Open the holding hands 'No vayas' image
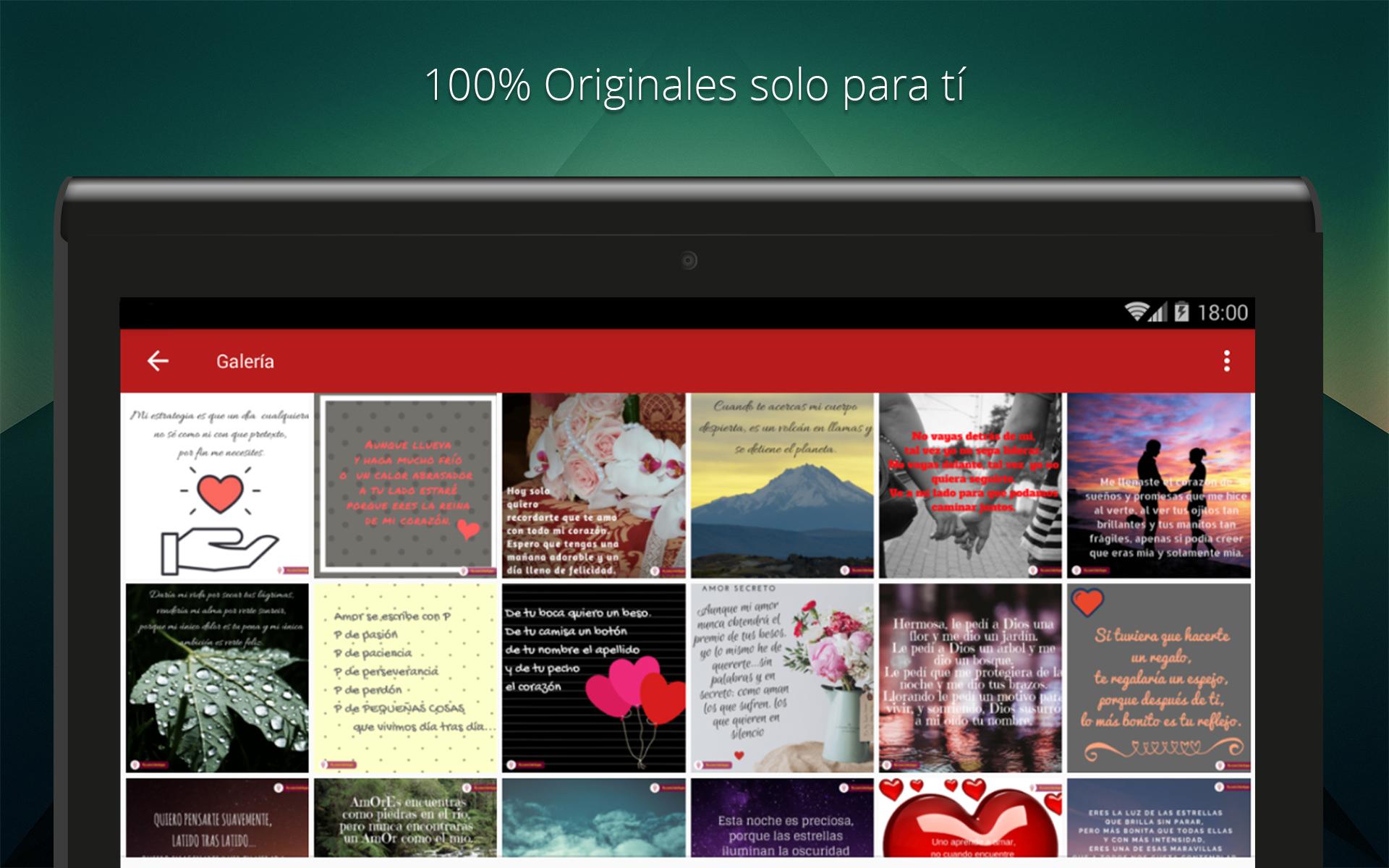Viewport: 1389px width, 868px height. (x=970, y=485)
